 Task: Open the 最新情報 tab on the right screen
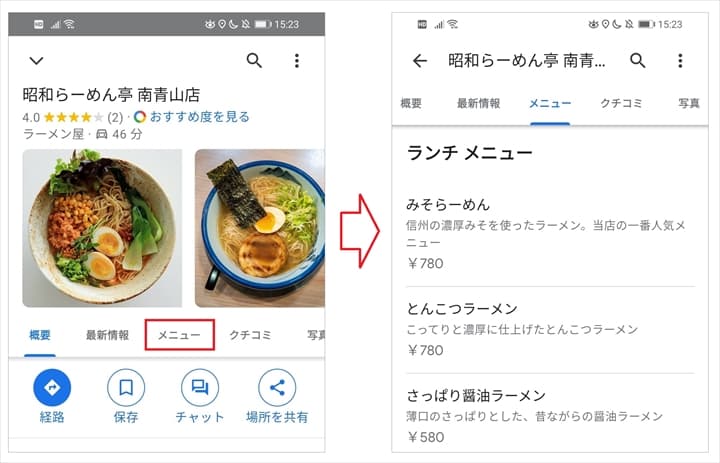tap(478, 103)
